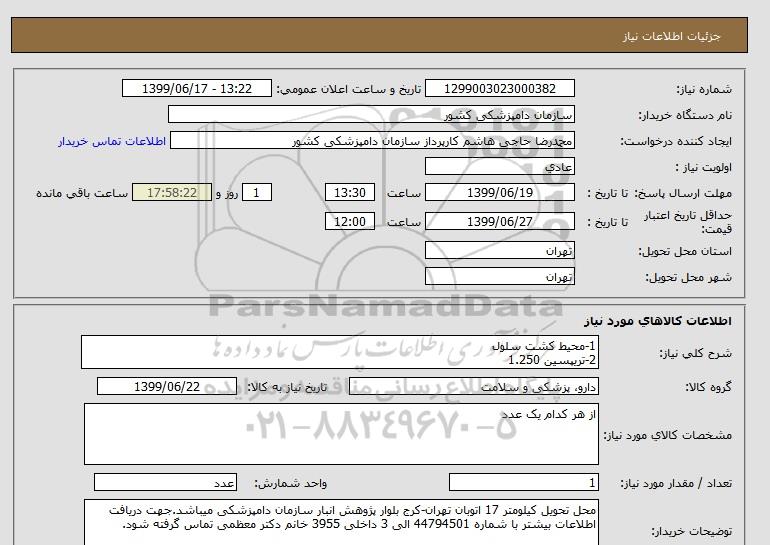Click the label 'تاریخ نیاز به کالا:'
The image size is (770, 545).
coord(287,387)
